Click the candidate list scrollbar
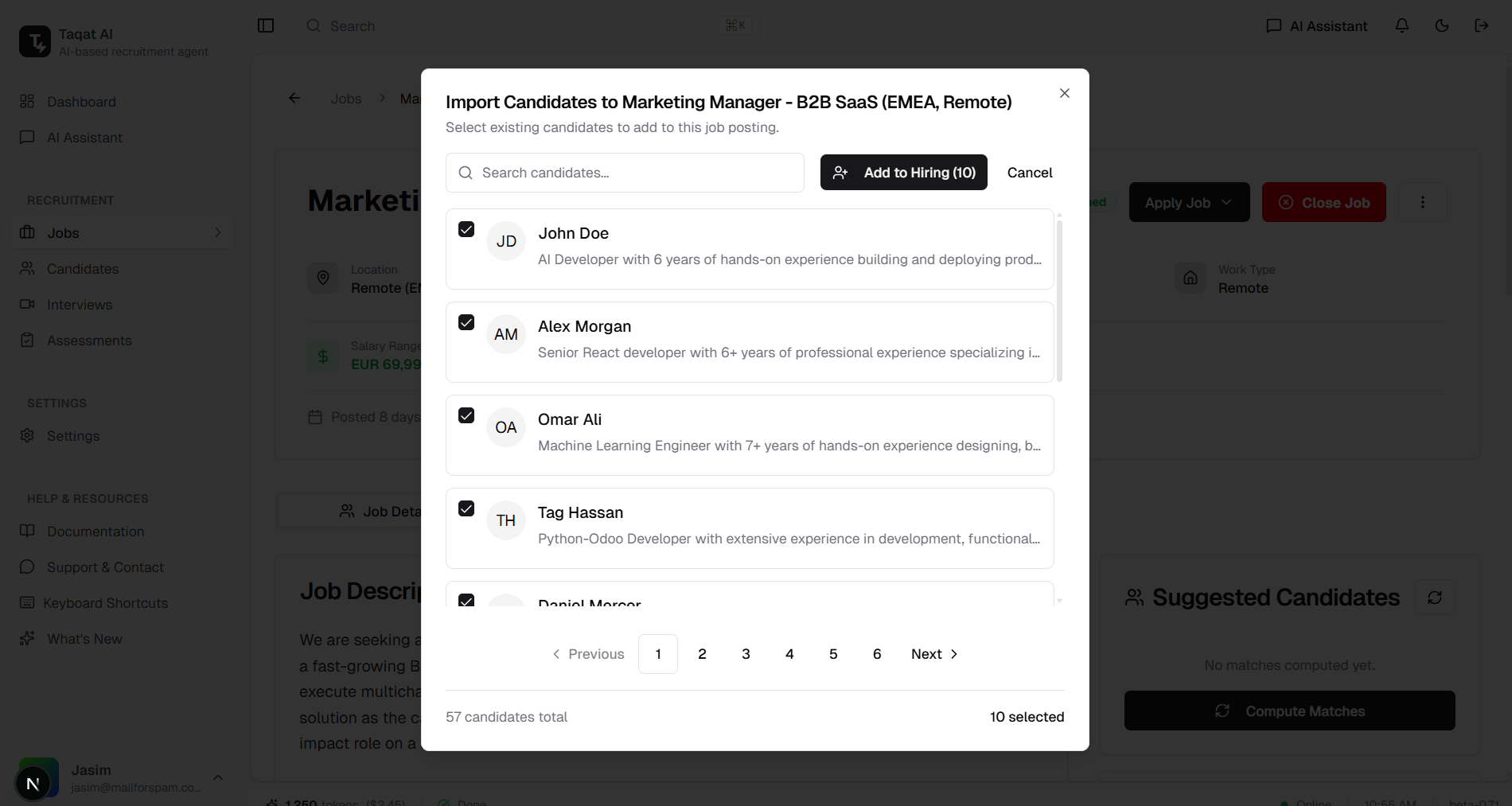This screenshot has height=806, width=1512. click(1059, 301)
